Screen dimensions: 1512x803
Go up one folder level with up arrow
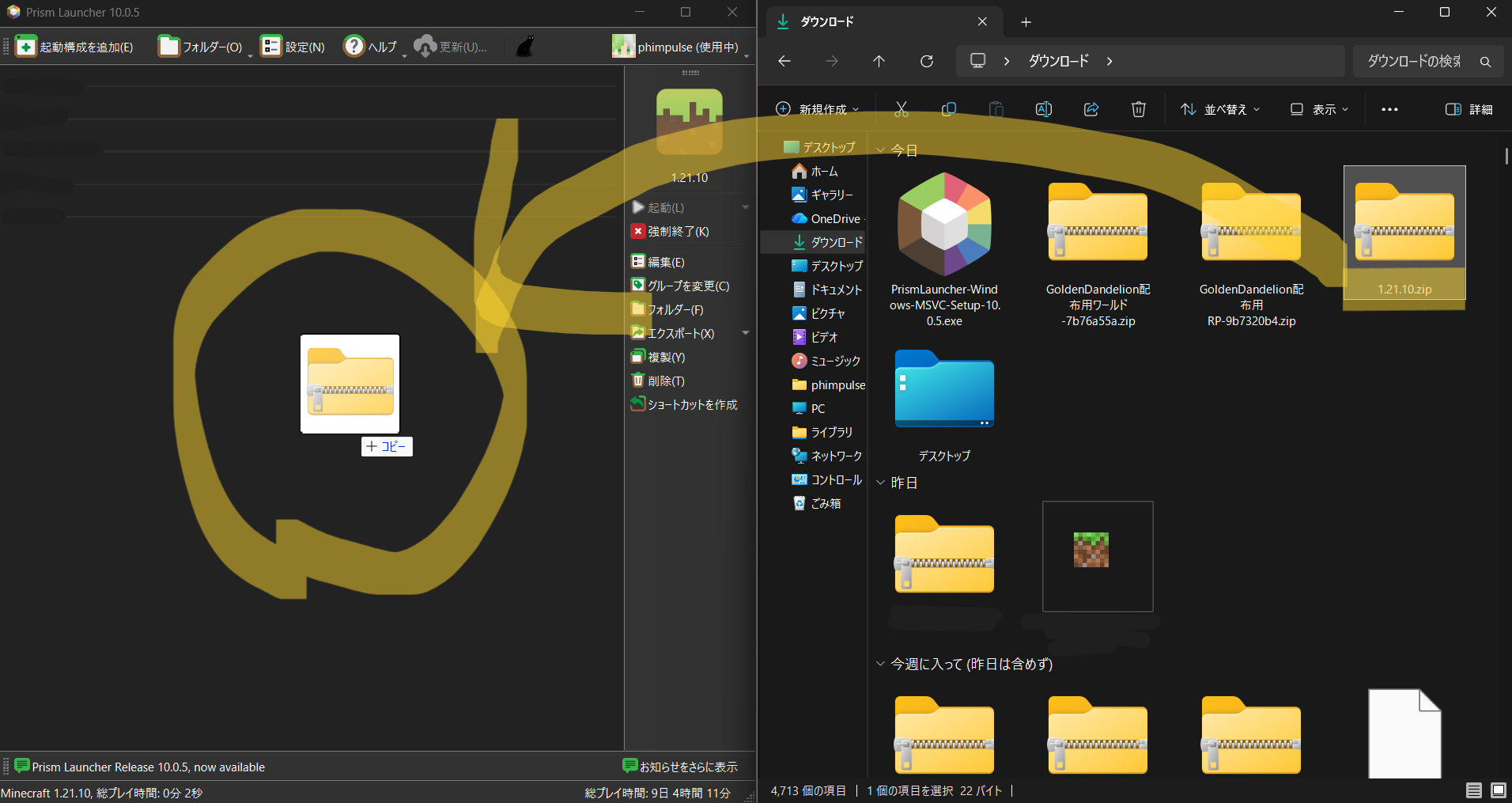click(x=879, y=61)
